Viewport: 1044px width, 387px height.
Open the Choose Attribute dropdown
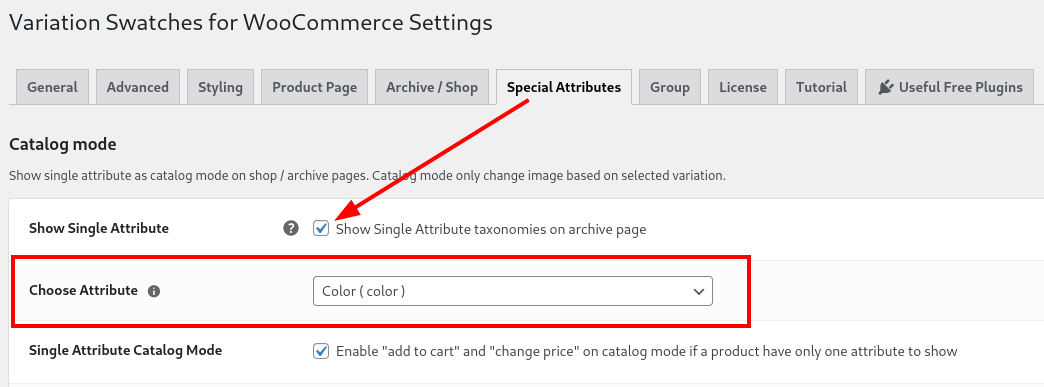(x=513, y=291)
